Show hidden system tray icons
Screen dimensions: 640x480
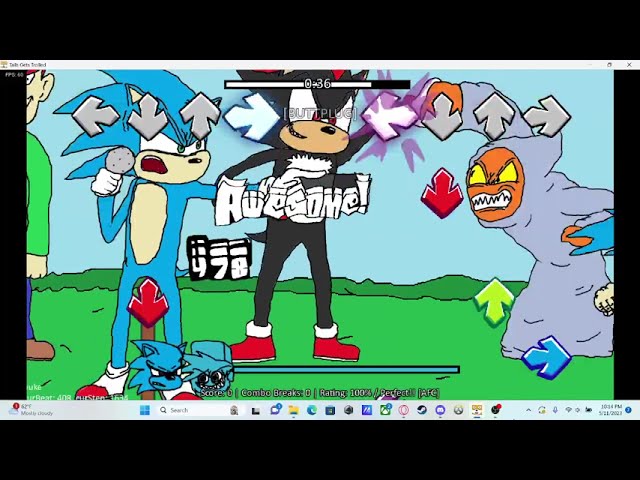[529, 410]
